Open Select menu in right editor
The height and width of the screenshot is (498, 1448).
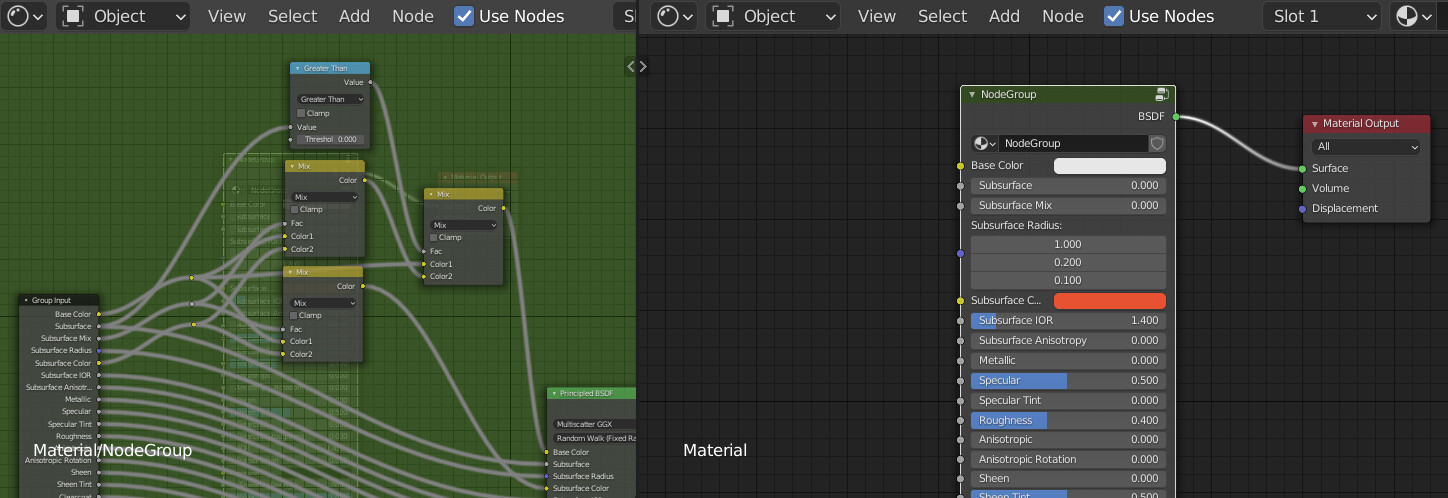pos(942,16)
